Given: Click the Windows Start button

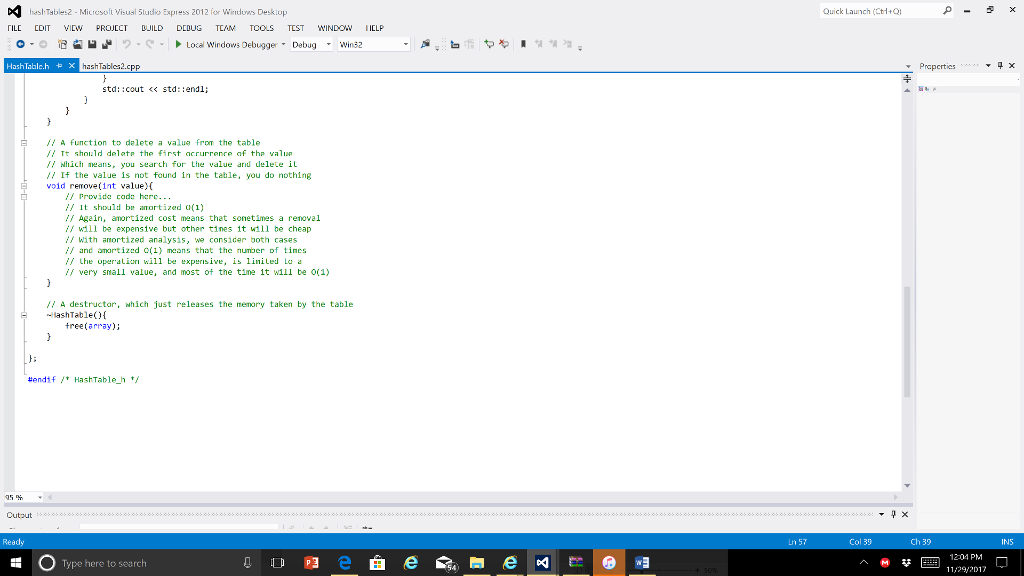Looking at the screenshot, I should [x=16, y=562].
